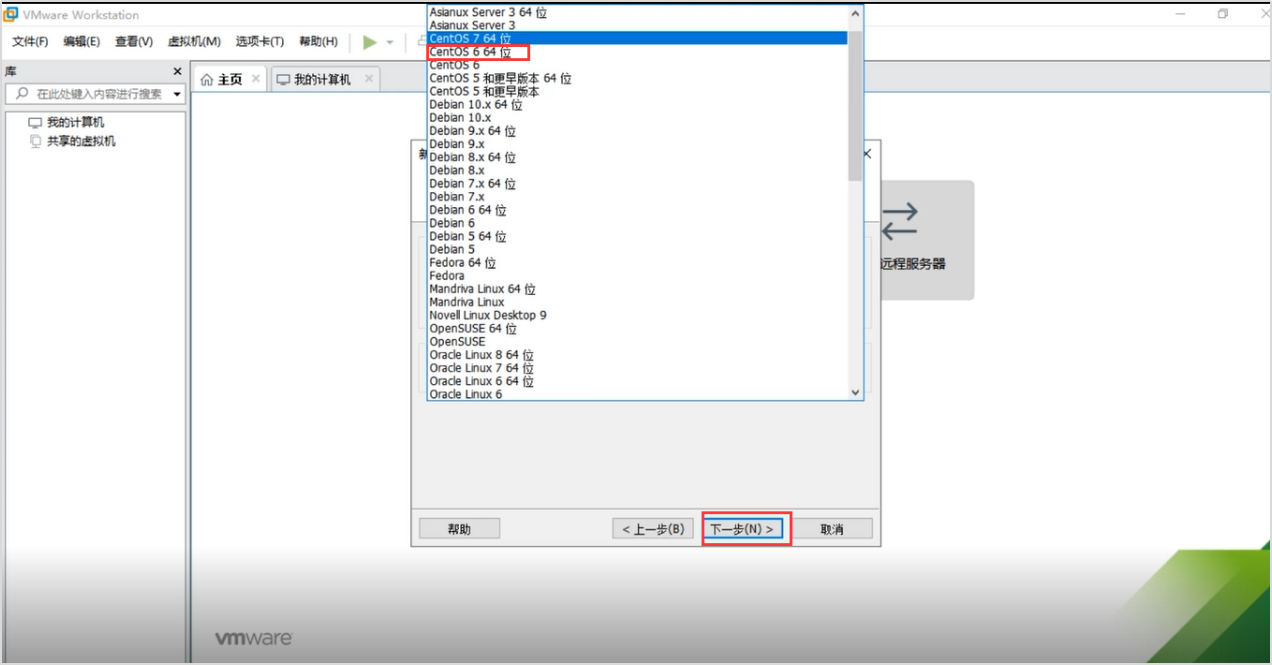The height and width of the screenshot is (665, 1272).
Task: Click the monitor icon on 我的计算机 tab
Action: (x=283, y=79)
